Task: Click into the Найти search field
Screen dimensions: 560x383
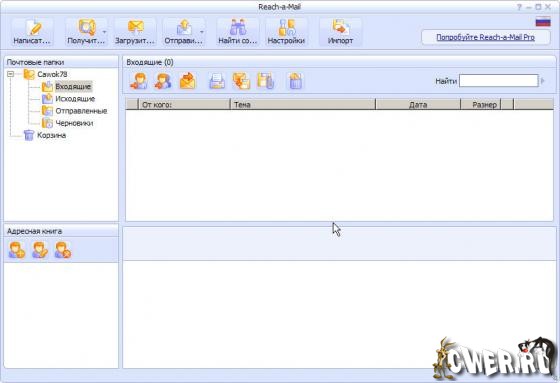Action: (x=498, y=81)
